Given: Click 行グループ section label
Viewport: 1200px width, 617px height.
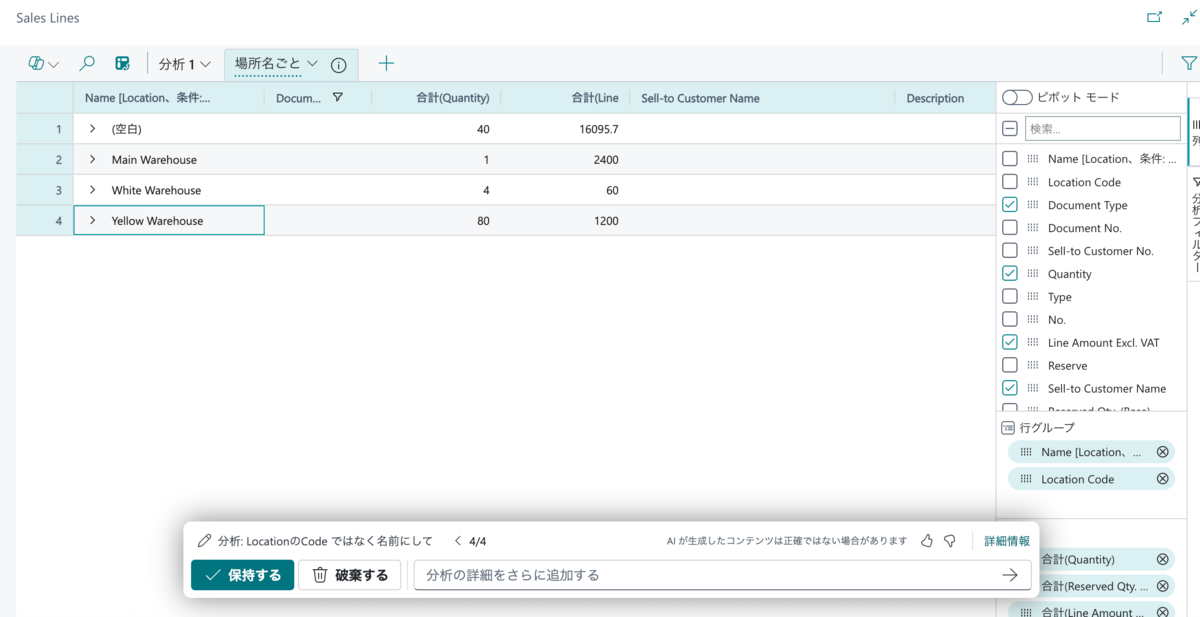Looking at the screenshot, I should pyautogui.click(x=1047, y=428).
